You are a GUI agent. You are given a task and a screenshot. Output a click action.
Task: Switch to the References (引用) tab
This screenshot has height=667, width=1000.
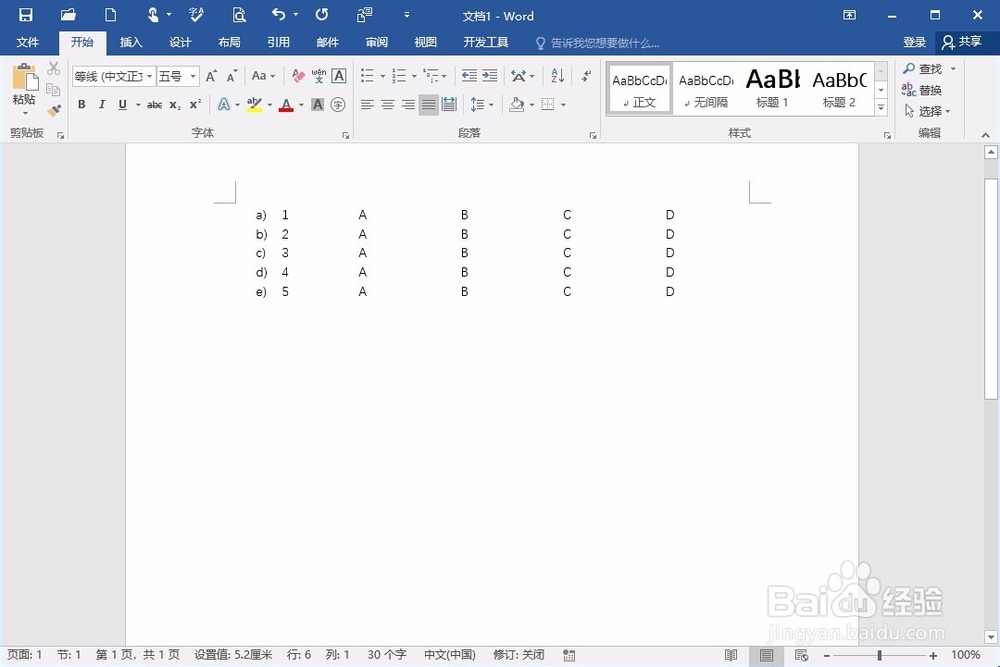[x=278, y=42]
